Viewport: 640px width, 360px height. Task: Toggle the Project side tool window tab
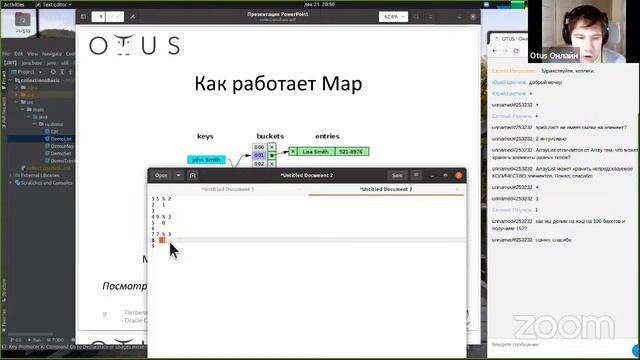4,80
